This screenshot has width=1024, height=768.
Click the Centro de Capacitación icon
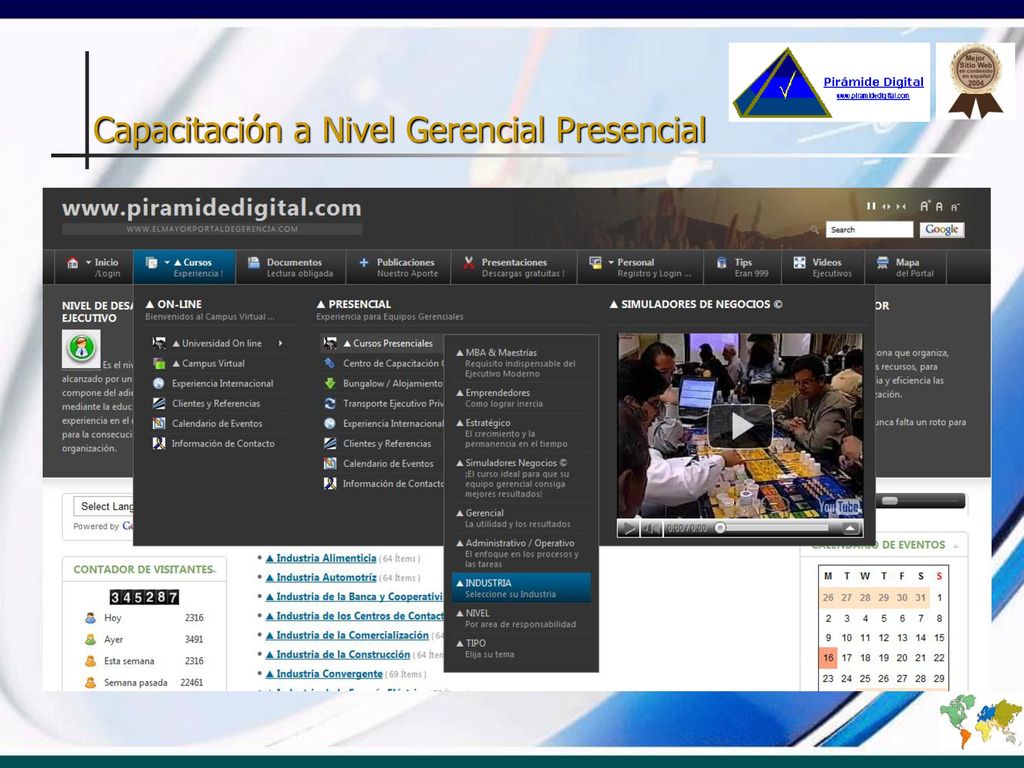[x=330, y=363]
